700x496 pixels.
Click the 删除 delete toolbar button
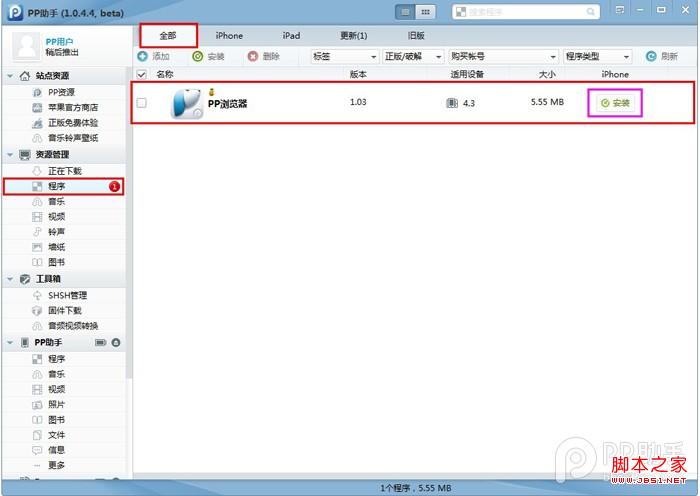[x=263, y=56]
